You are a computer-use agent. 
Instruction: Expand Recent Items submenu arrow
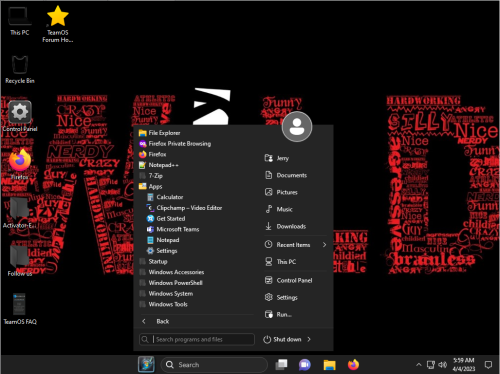324,245
